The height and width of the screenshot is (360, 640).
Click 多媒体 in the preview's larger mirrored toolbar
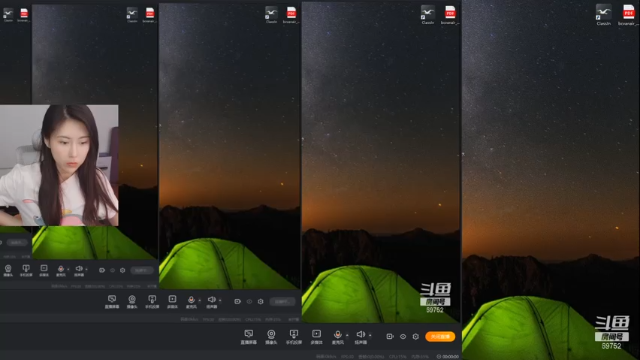172,302
